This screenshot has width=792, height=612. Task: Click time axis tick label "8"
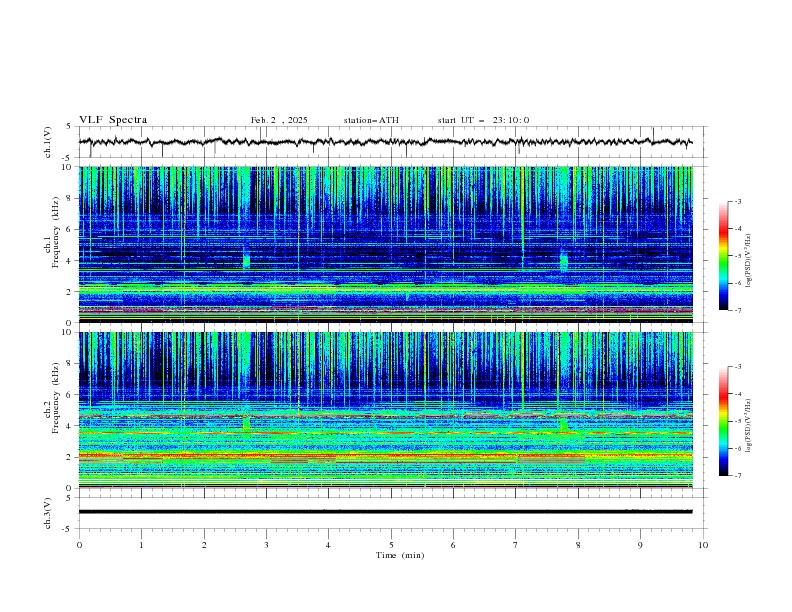(x=578, y=545)
